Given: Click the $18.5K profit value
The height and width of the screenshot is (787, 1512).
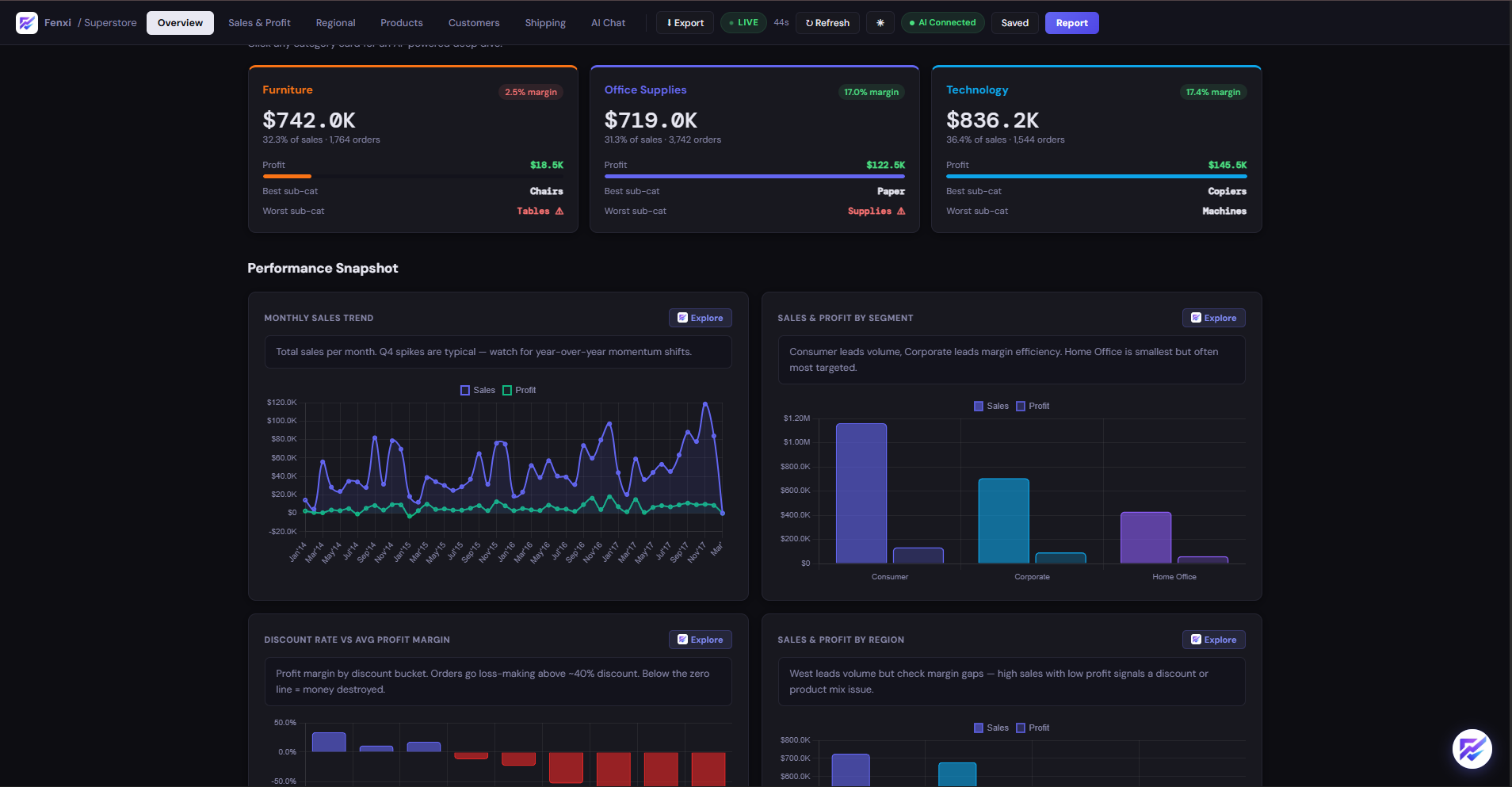Looking at the screenshot, I should coord(547,165).
